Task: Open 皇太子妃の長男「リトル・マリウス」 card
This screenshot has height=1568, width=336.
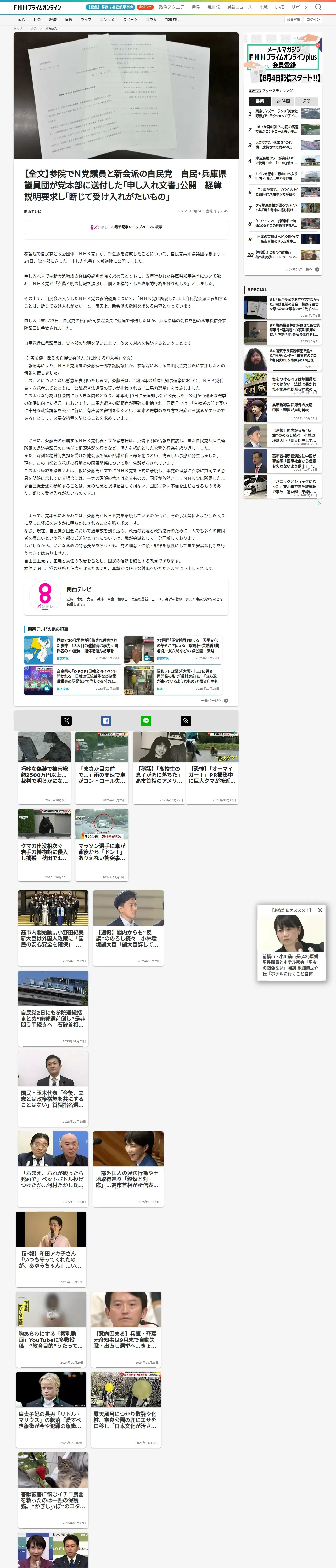Action: (x=51, y=1410)
